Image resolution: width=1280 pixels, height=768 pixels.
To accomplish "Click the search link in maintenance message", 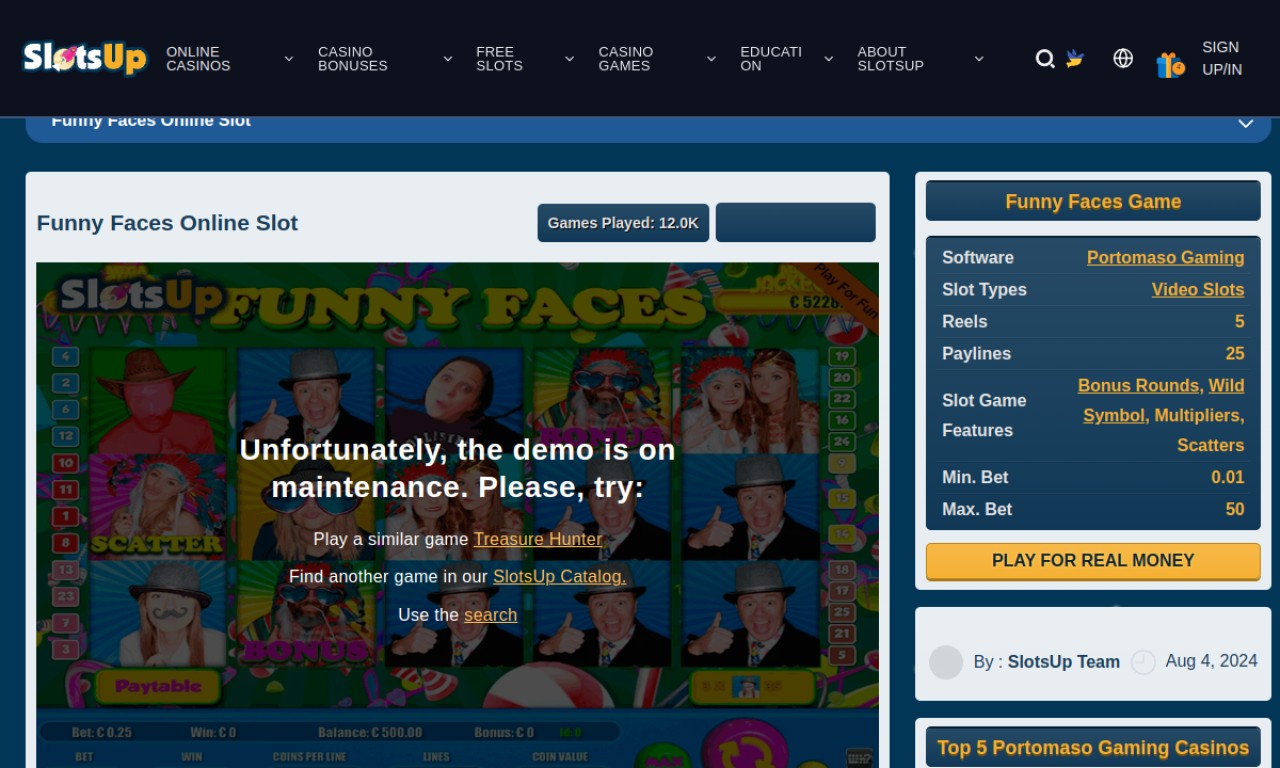I will coord(490,615).
